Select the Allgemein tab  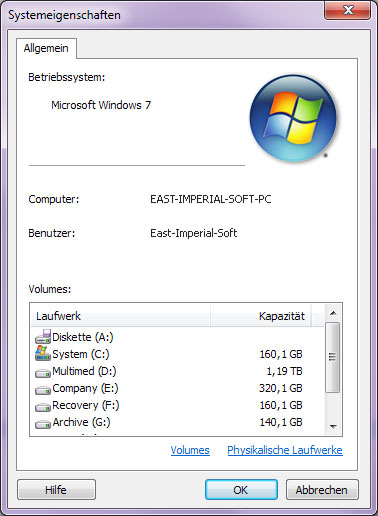[x=46, y=48]
